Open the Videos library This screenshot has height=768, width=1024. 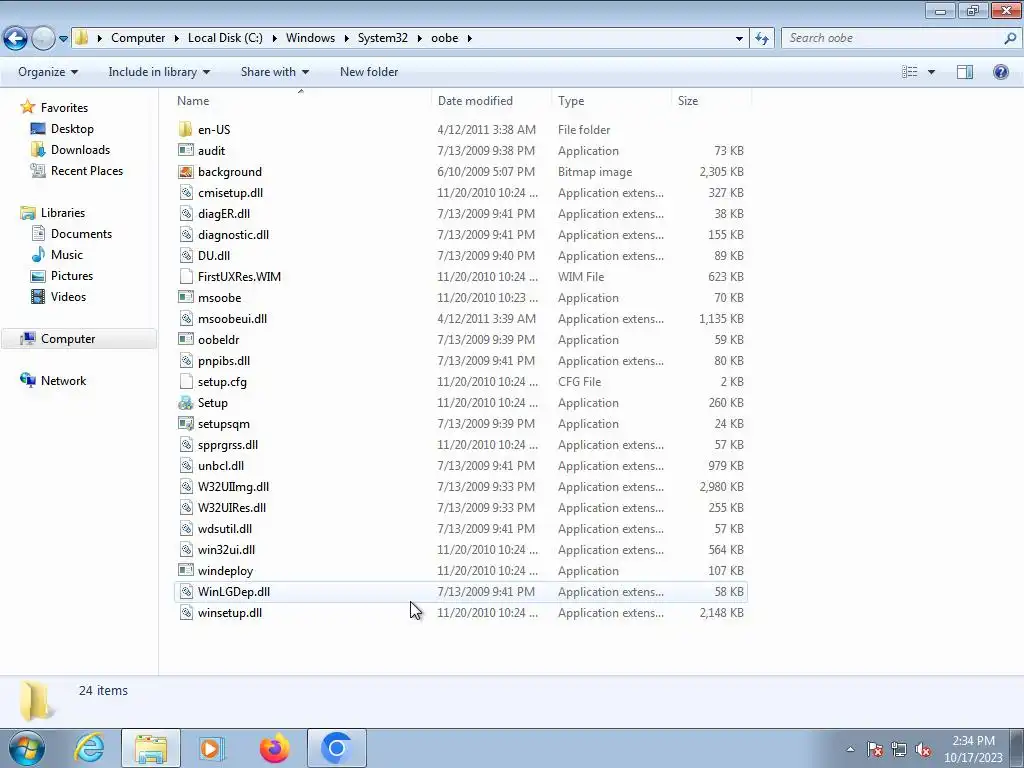68,296
